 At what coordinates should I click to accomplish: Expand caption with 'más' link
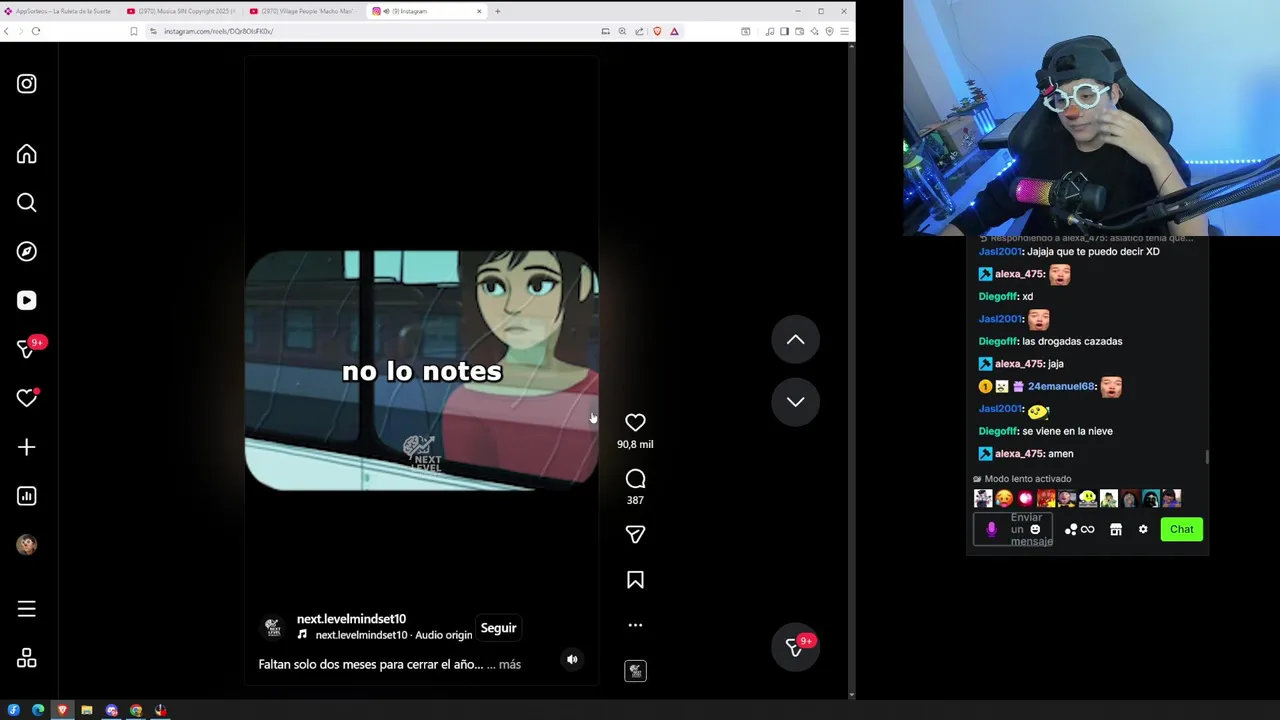tap(510, 664)
